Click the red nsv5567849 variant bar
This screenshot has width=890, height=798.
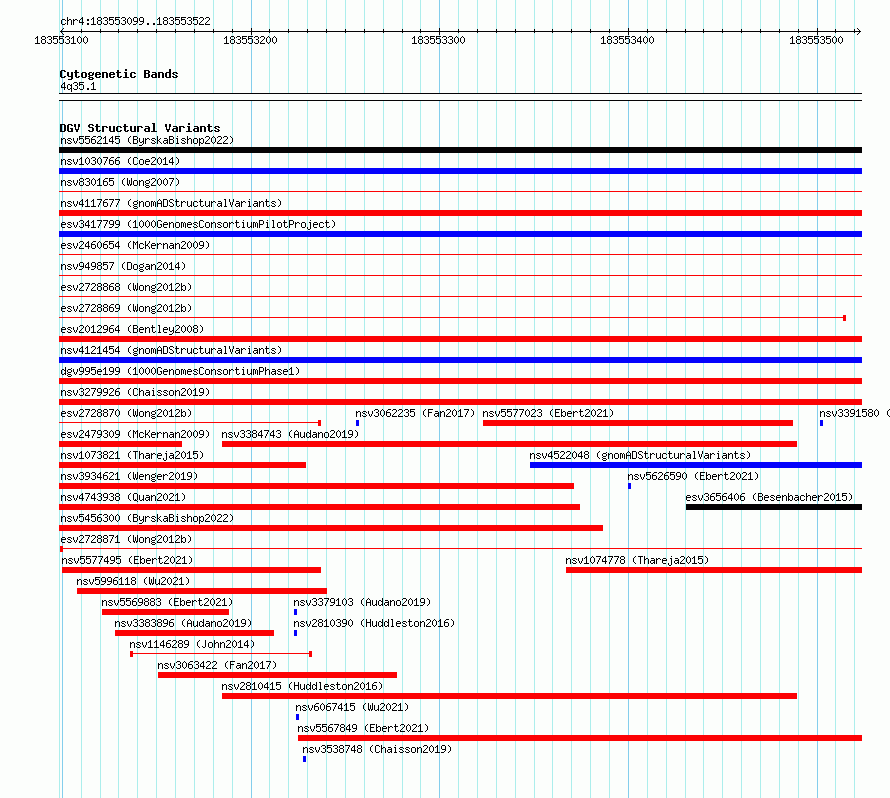click(580, 738)
